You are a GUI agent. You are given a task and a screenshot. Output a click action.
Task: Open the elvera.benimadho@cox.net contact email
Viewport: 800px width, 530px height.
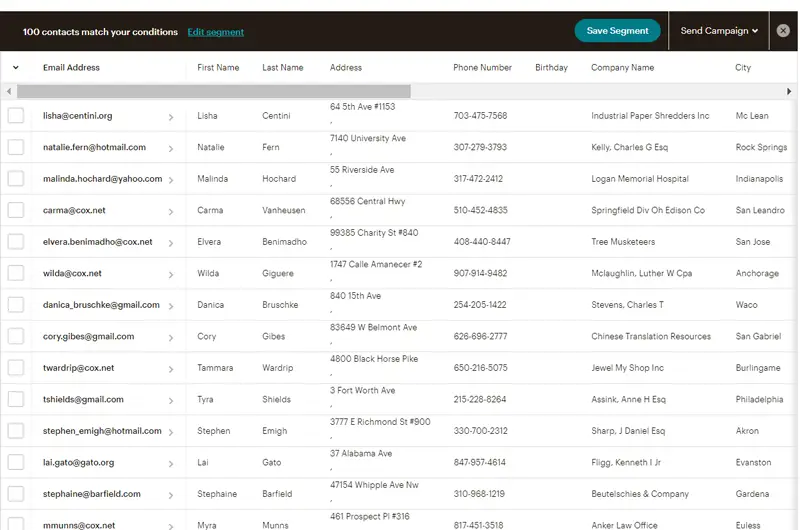tap(97, 242)
